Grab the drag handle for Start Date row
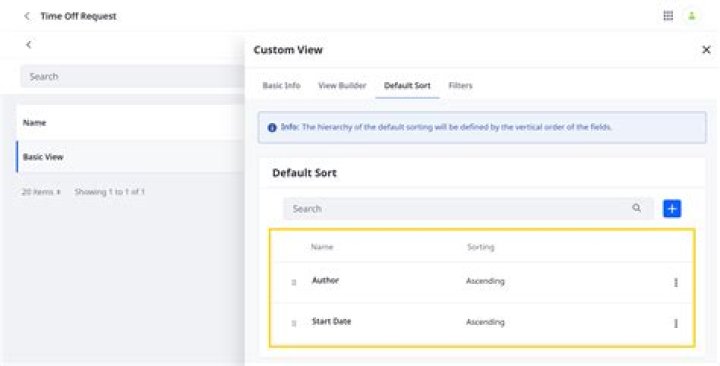Screen dimensions: 720x366 click(x=294, y=323)
